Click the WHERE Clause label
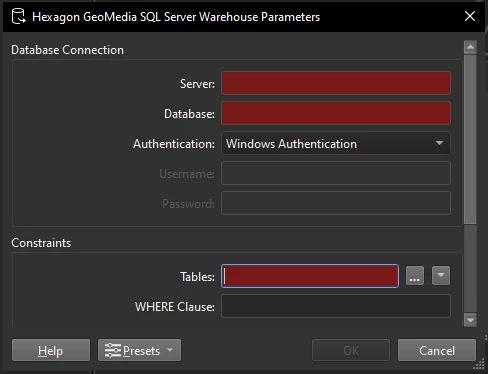Screen dimensions: 488x374 click(175, 307)
